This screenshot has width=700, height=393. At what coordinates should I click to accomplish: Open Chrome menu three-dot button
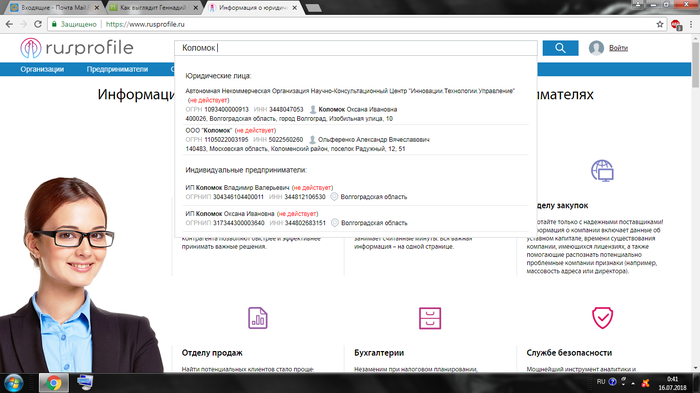pyautogui.click(x=691, y=24)
